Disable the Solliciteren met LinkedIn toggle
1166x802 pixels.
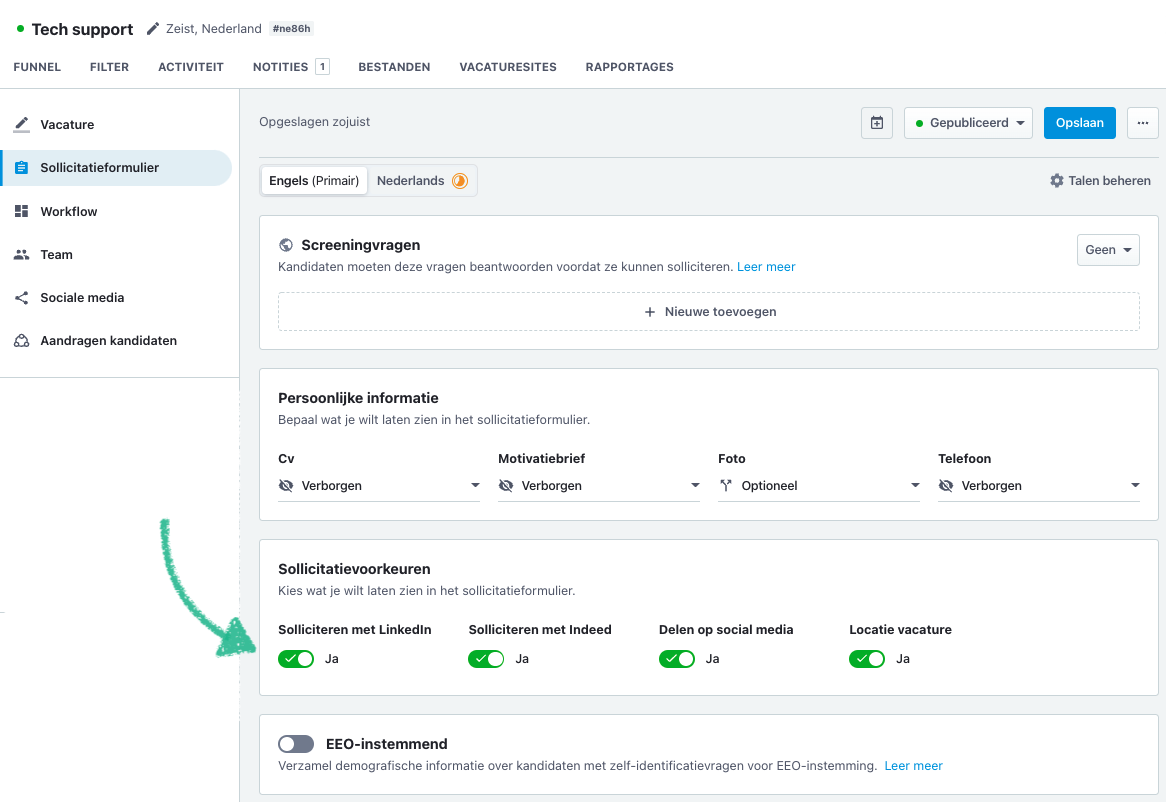pos(296,658)
